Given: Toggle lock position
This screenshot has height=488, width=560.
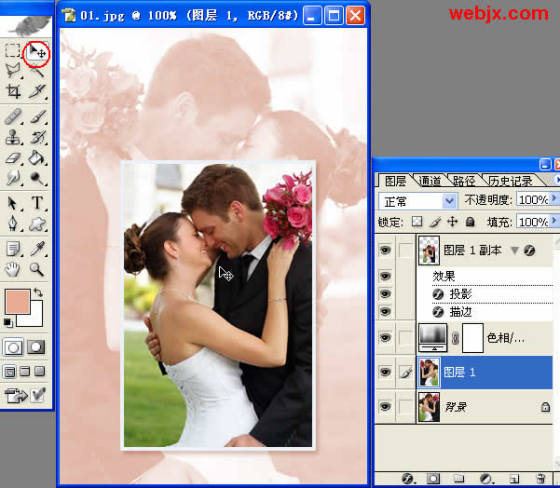Looking at the screenshot, I should coord(452,221).
